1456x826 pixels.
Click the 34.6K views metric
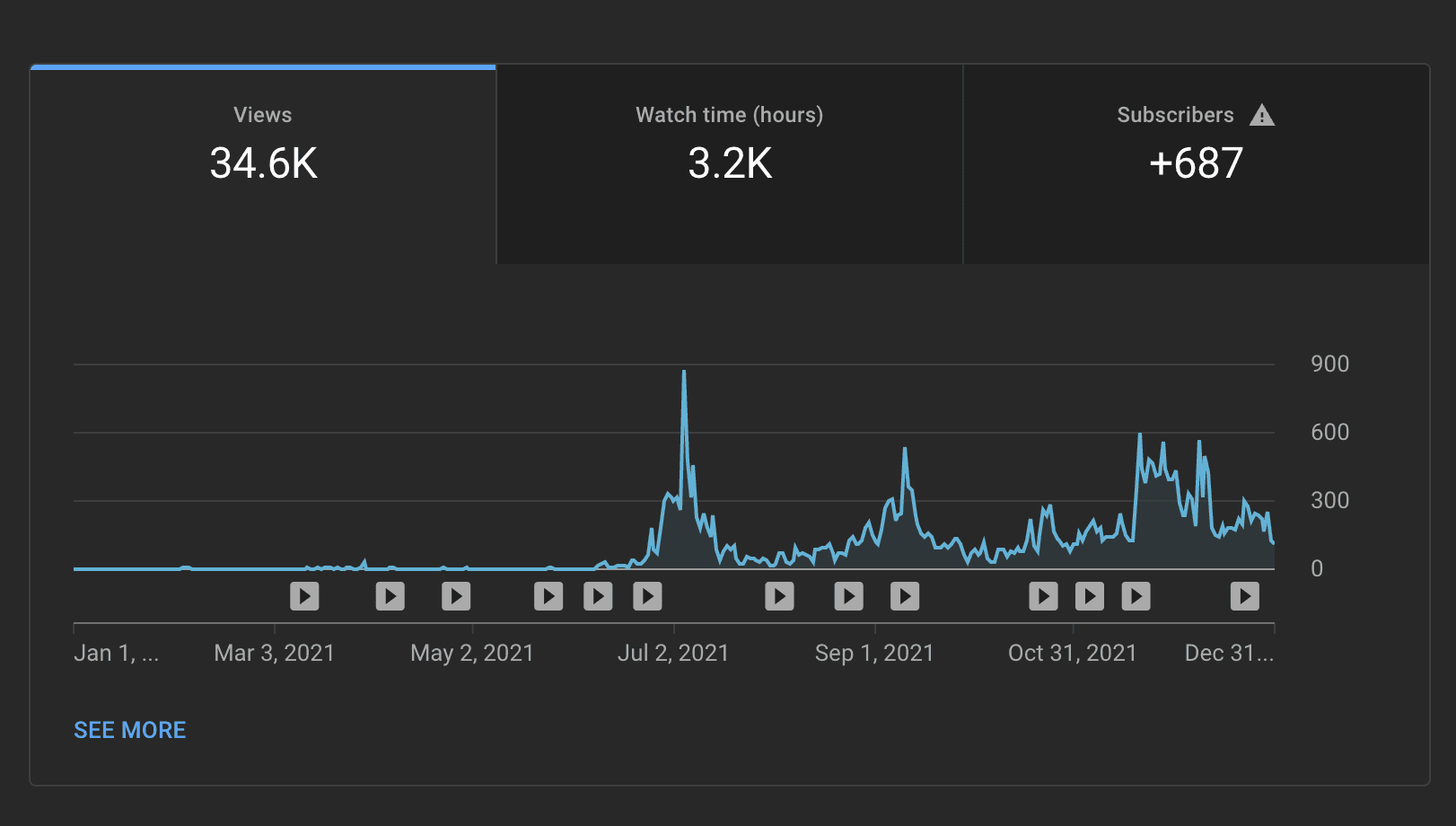(262, 163)
